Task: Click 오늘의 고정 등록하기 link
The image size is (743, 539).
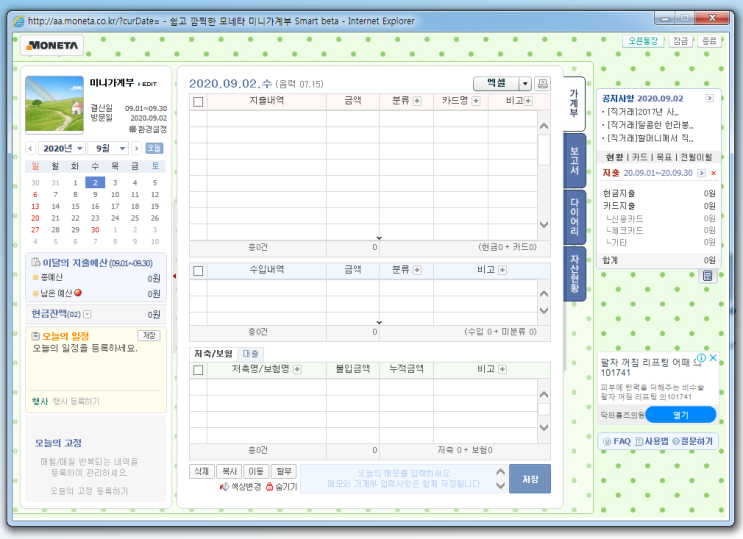Action: pyautogui.click(x=89, y=491)
